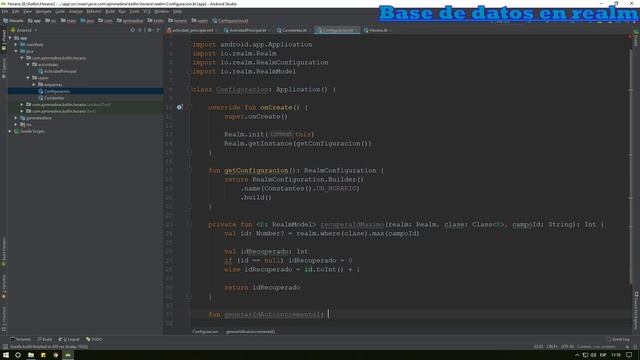Select Configuracion file in project tree
The image size is (640, 360).
(x=53, y=91)
